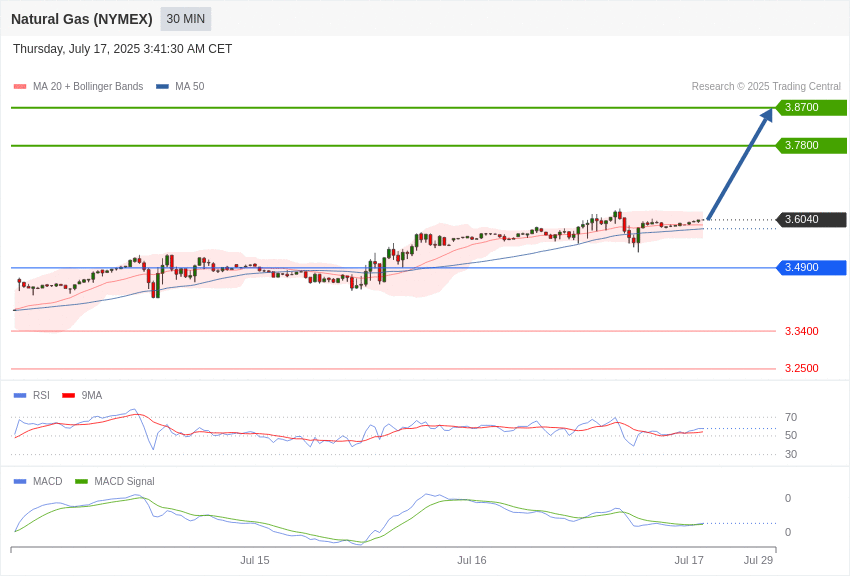Click the Jul 15 date marker
Image resolution: width=850 pixels, height=576 pixels.
click(x=255, y=560)
